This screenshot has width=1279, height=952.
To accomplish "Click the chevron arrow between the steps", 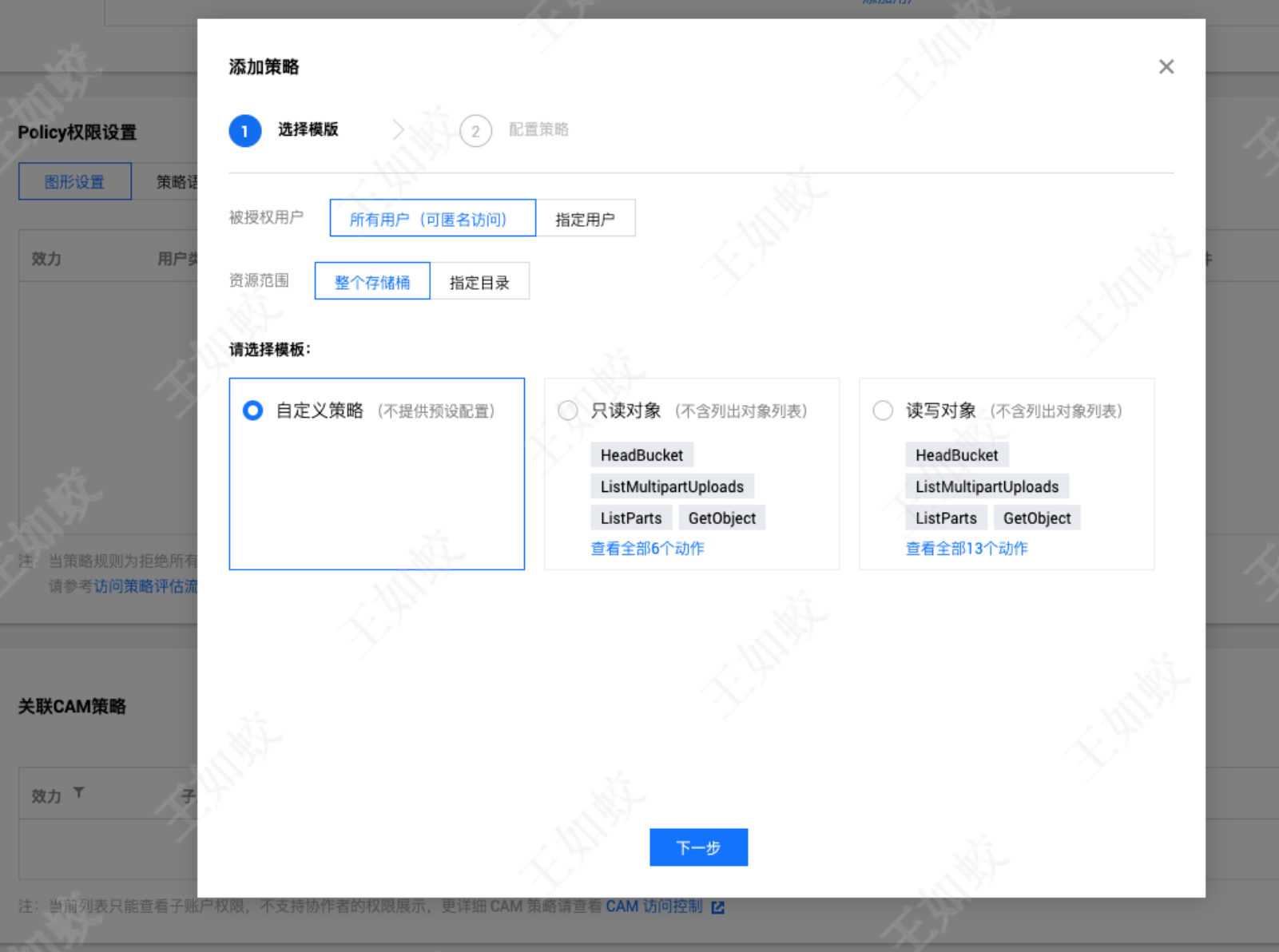I will click(x=398, y=130).
